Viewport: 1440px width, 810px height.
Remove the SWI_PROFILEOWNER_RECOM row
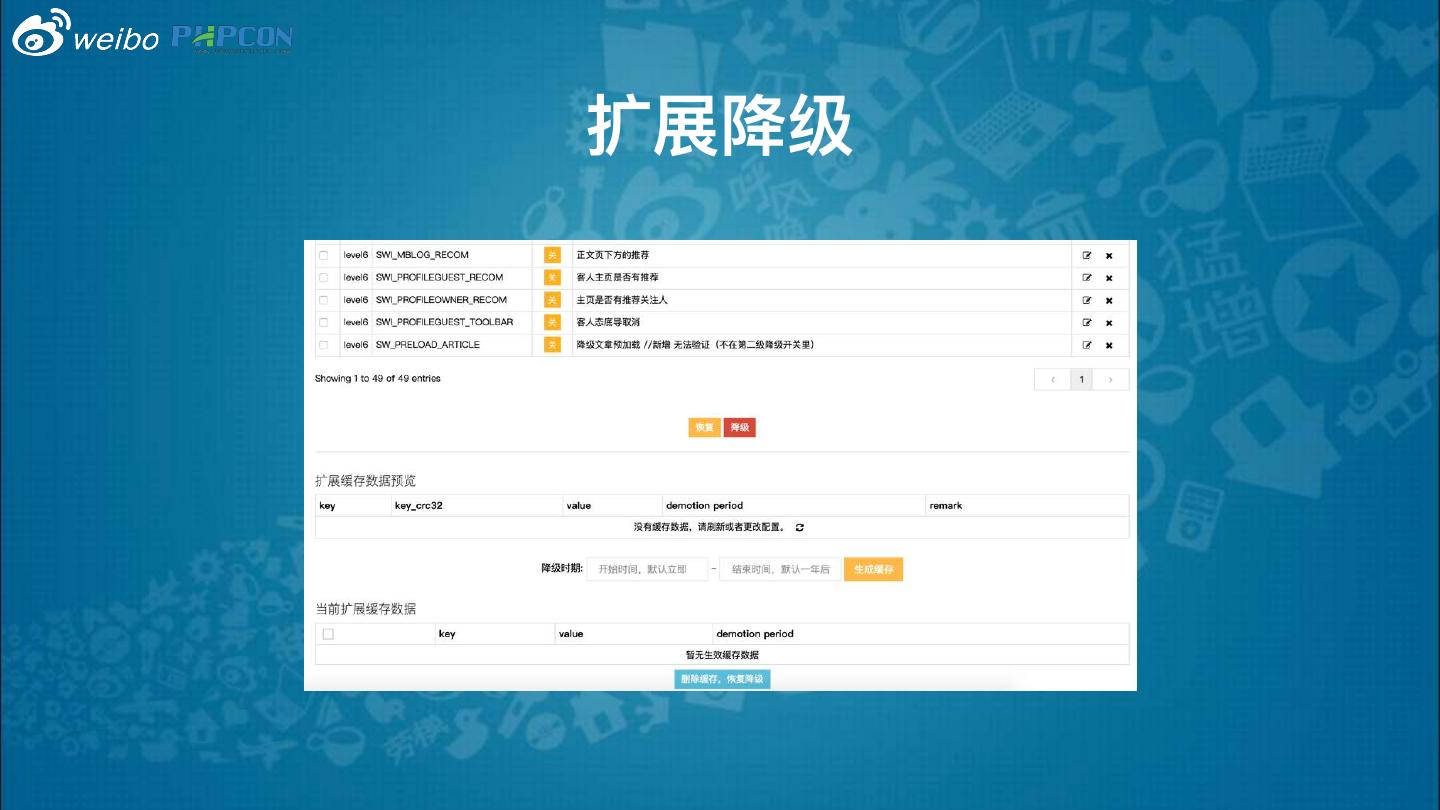pyautogui.click(x=1109, y=300)
